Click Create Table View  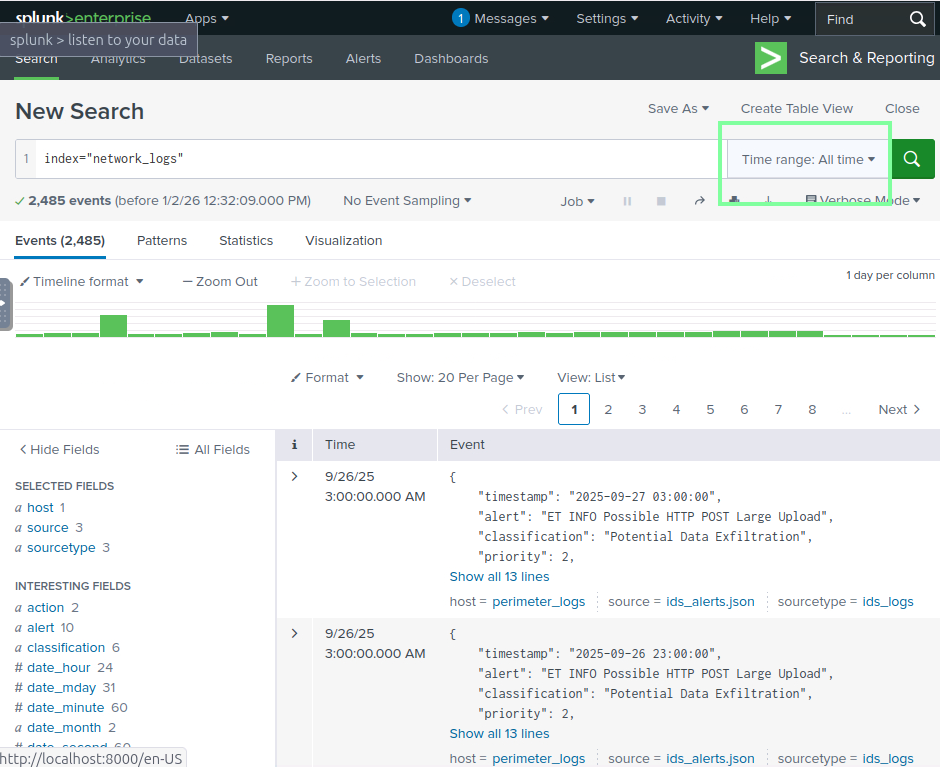click(x=796, y=109)
